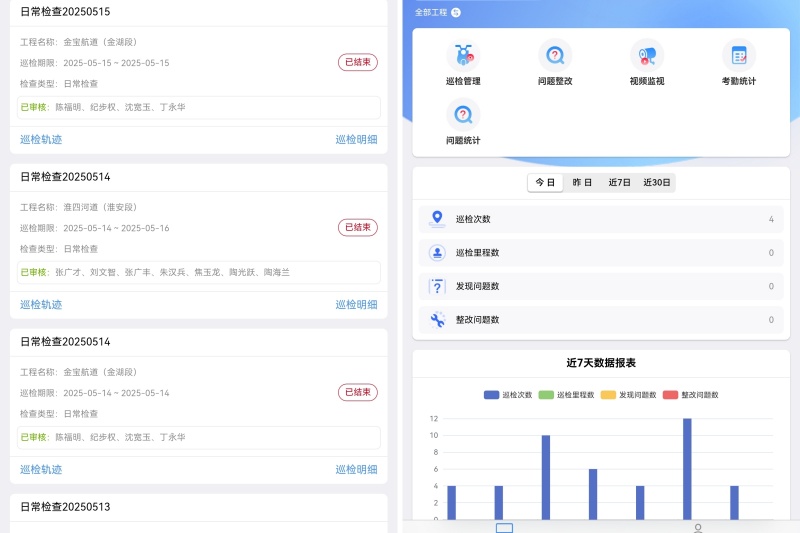
Task: Switch to the 近7日 tab
Action: point(619,183)
